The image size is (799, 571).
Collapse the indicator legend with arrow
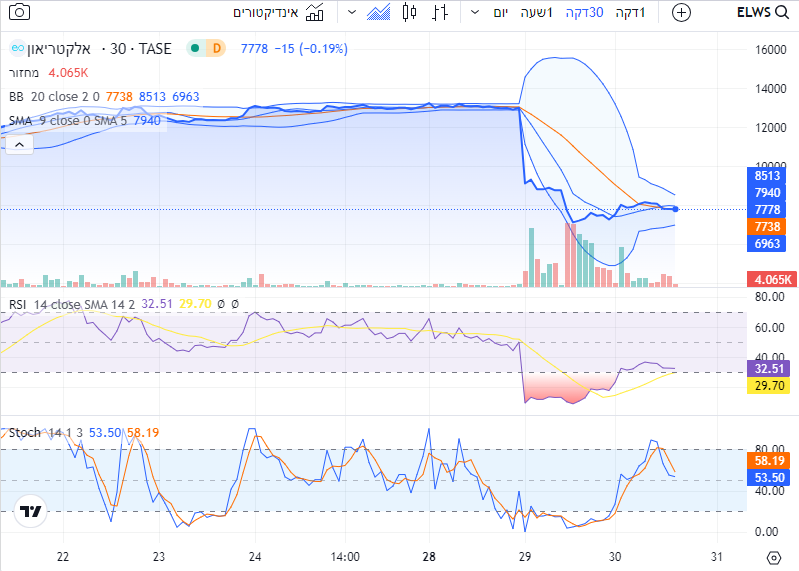point(17,144)
